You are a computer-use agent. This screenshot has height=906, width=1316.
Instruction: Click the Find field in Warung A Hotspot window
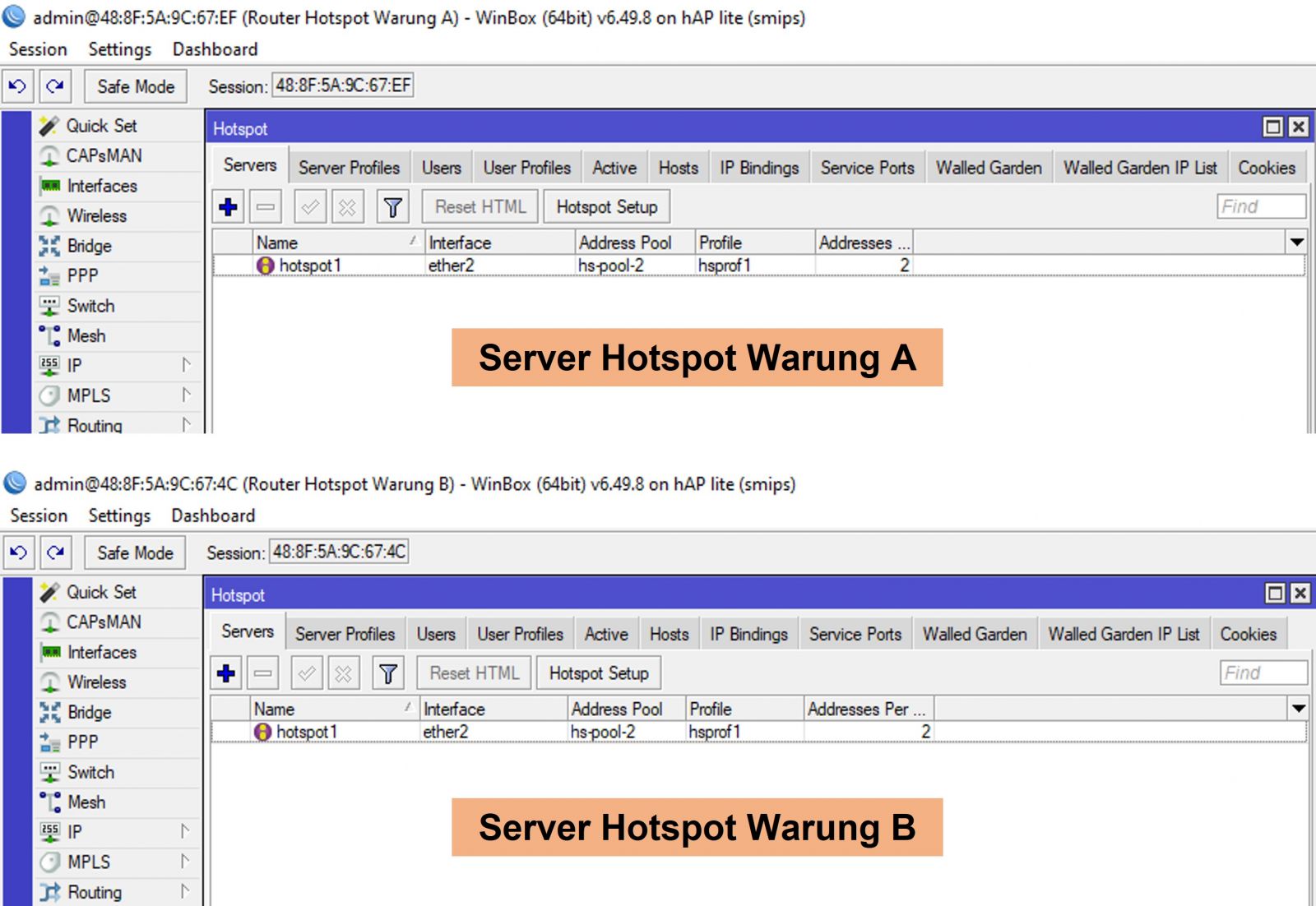tap(1261, 206)
